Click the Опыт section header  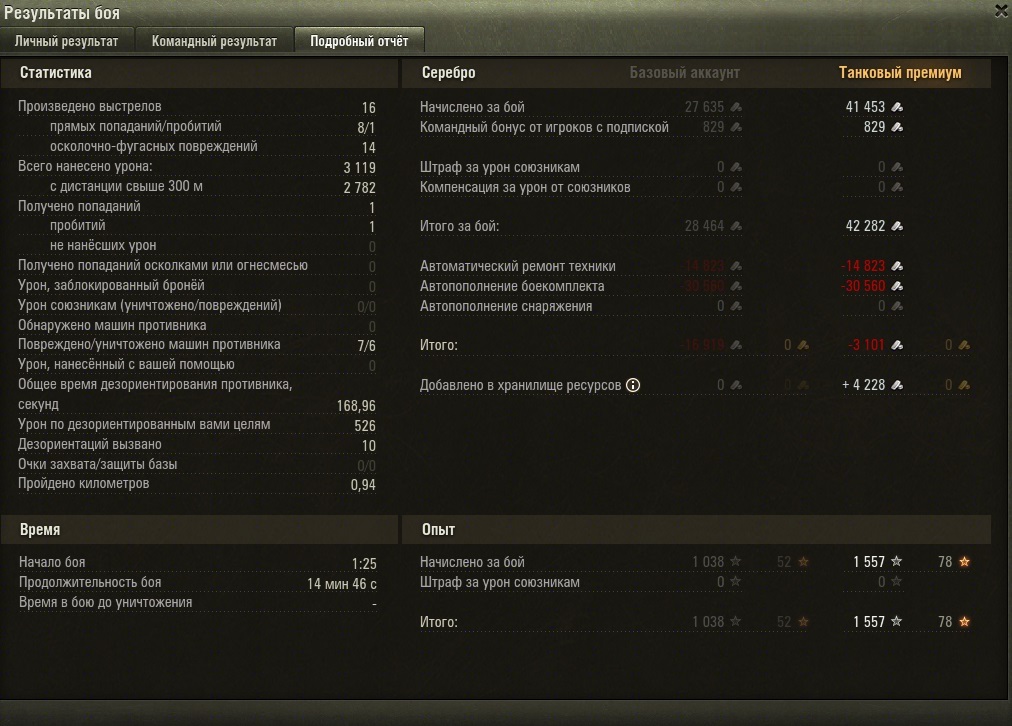438,530
